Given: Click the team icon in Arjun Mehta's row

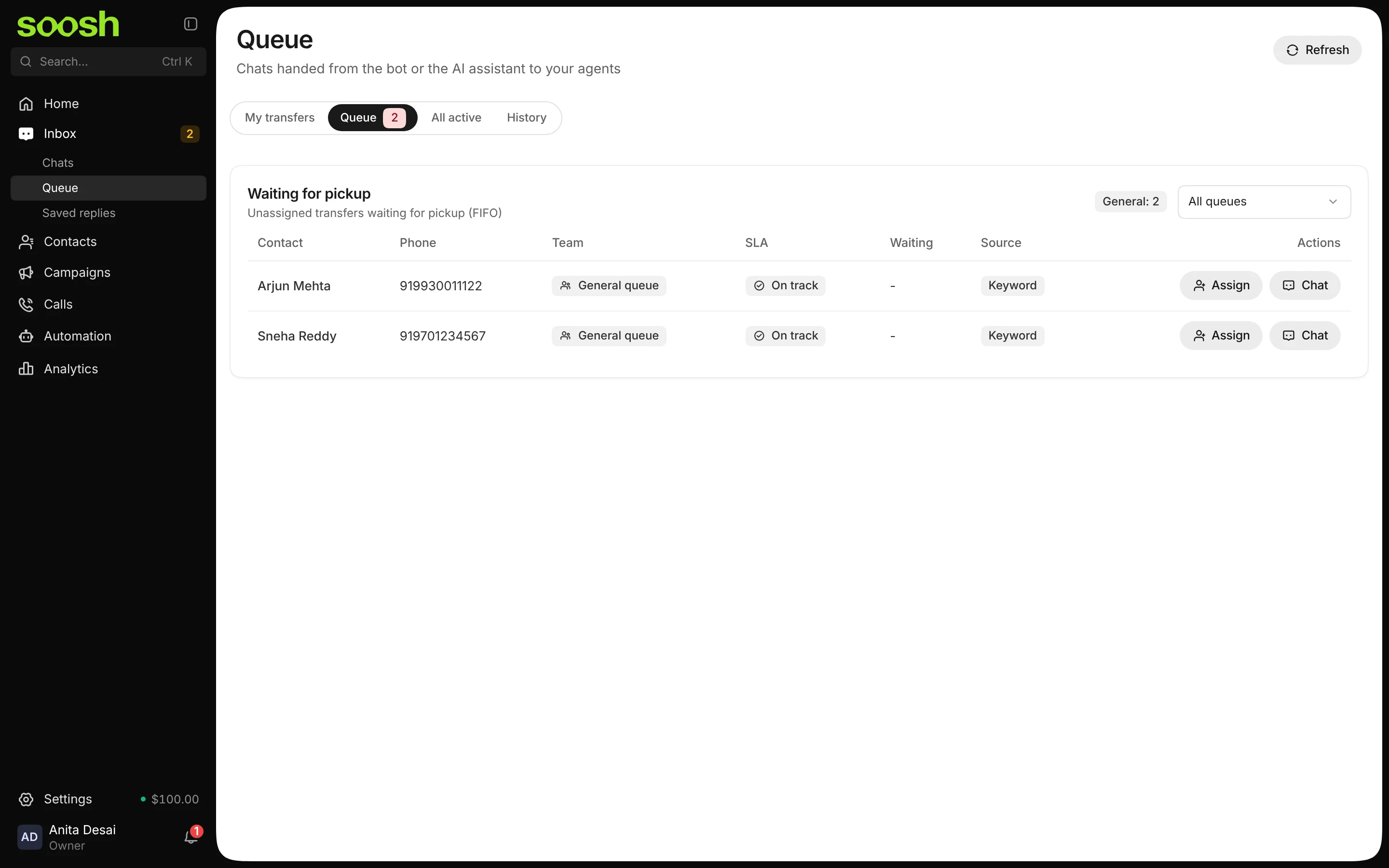Looking at the screenshot, I should [565, 286].
